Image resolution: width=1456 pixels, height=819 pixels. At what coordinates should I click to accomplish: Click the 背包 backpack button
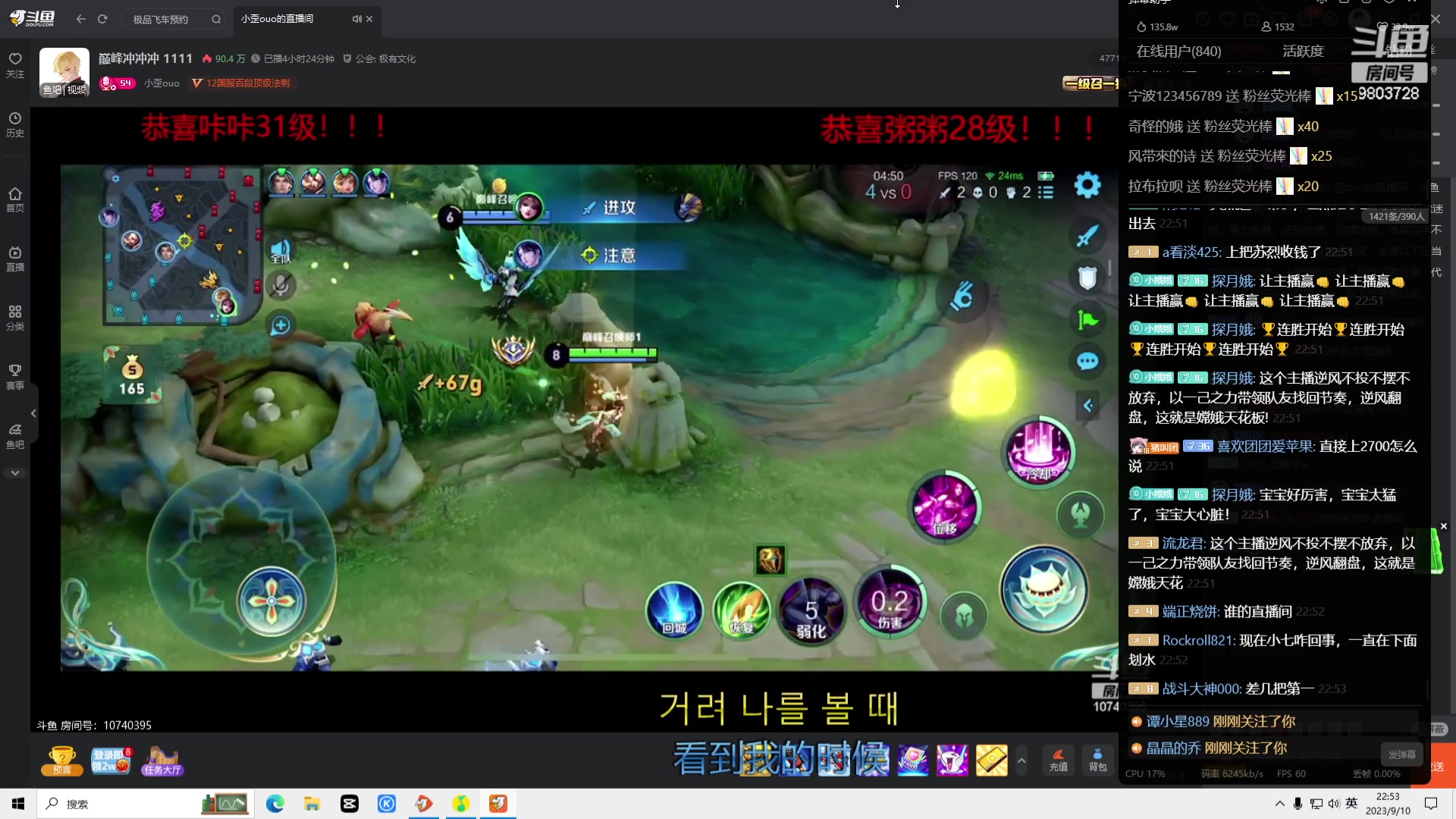point(1097,760)
